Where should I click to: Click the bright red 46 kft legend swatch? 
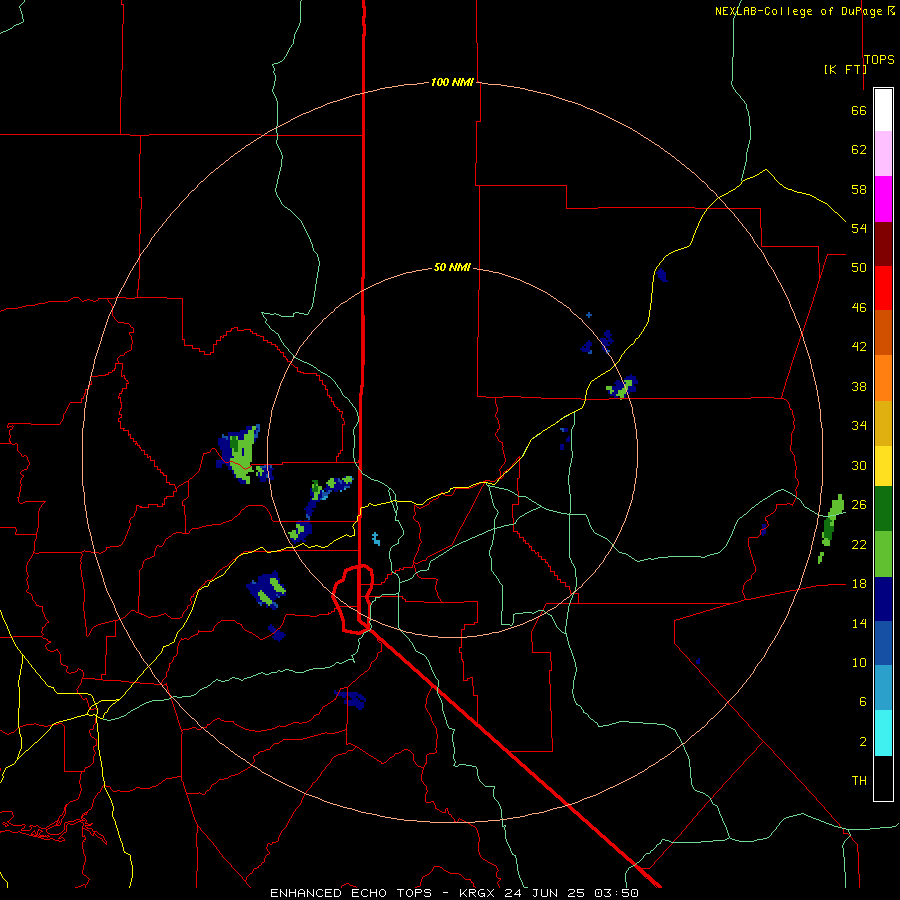coord(883,288)
